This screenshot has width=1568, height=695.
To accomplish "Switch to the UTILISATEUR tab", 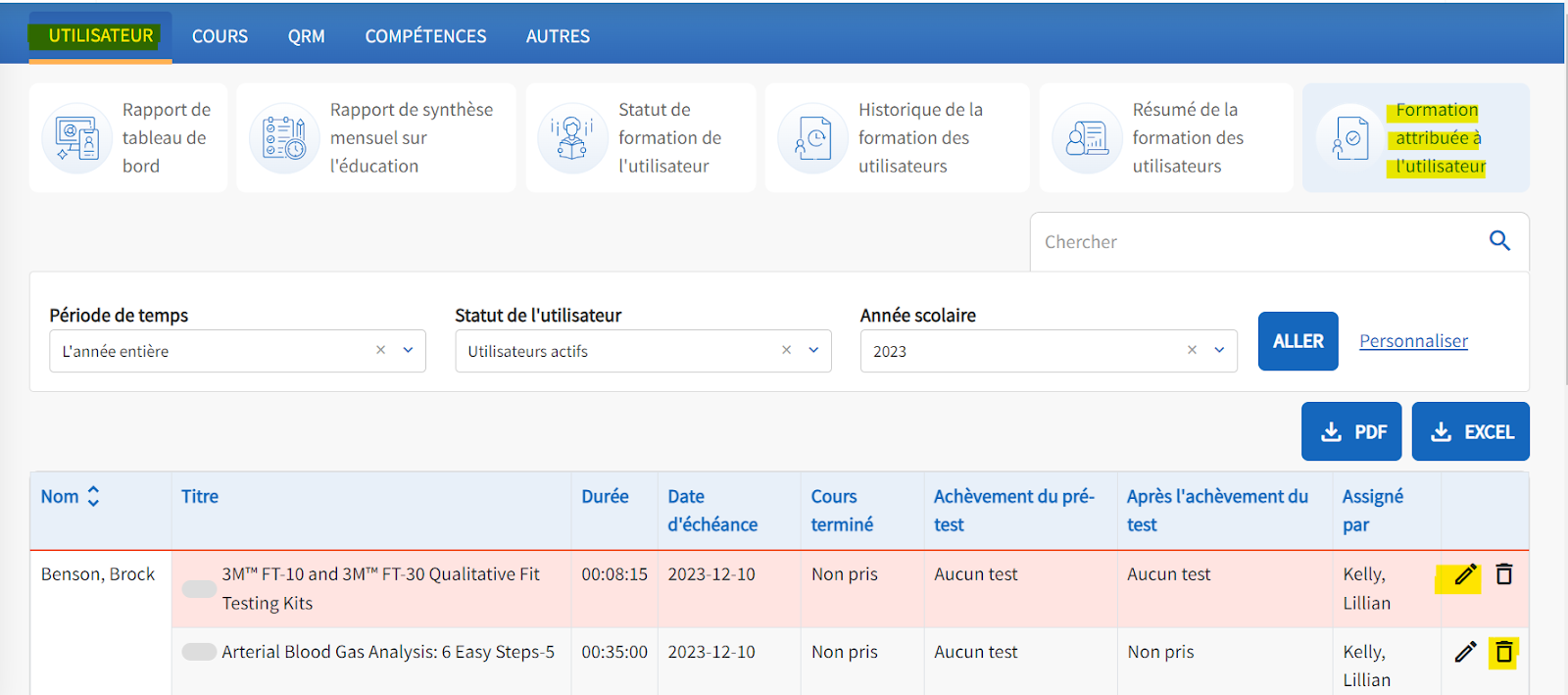I will 101,36.
